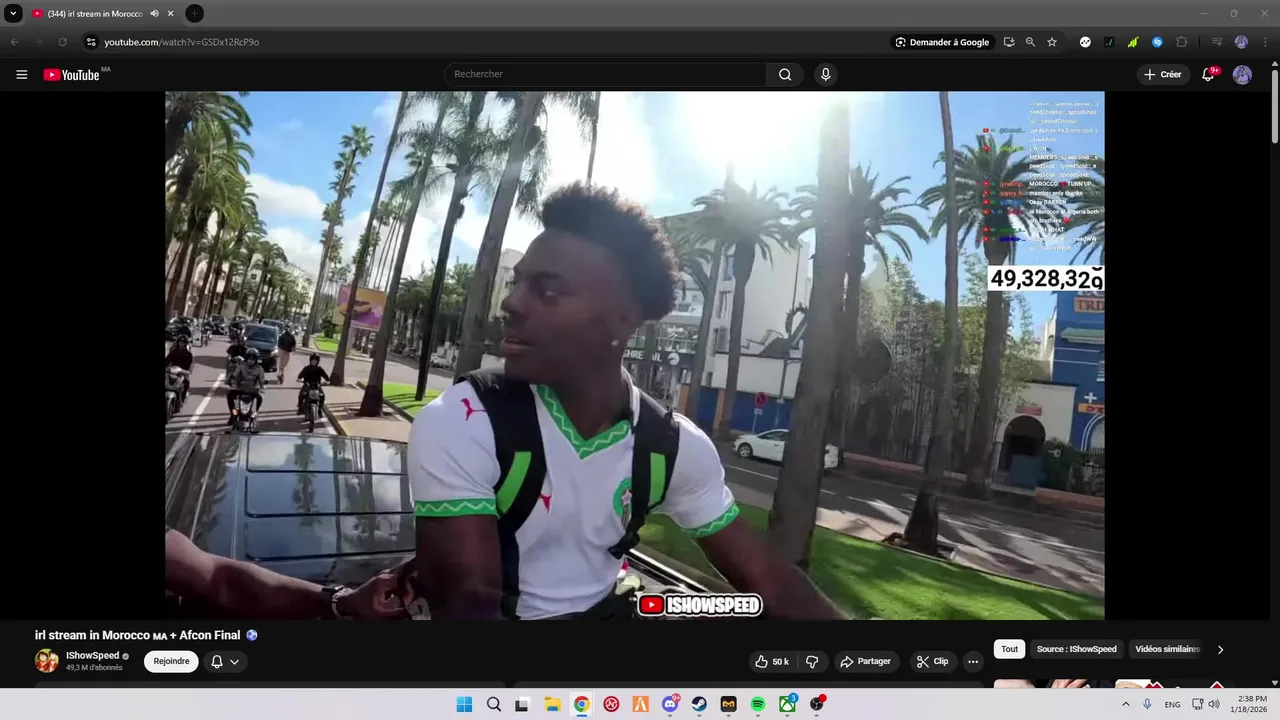This screenshot has width=1280, height=720.
Task: Open Discord from the taskbar
Action: click(670, 704)
